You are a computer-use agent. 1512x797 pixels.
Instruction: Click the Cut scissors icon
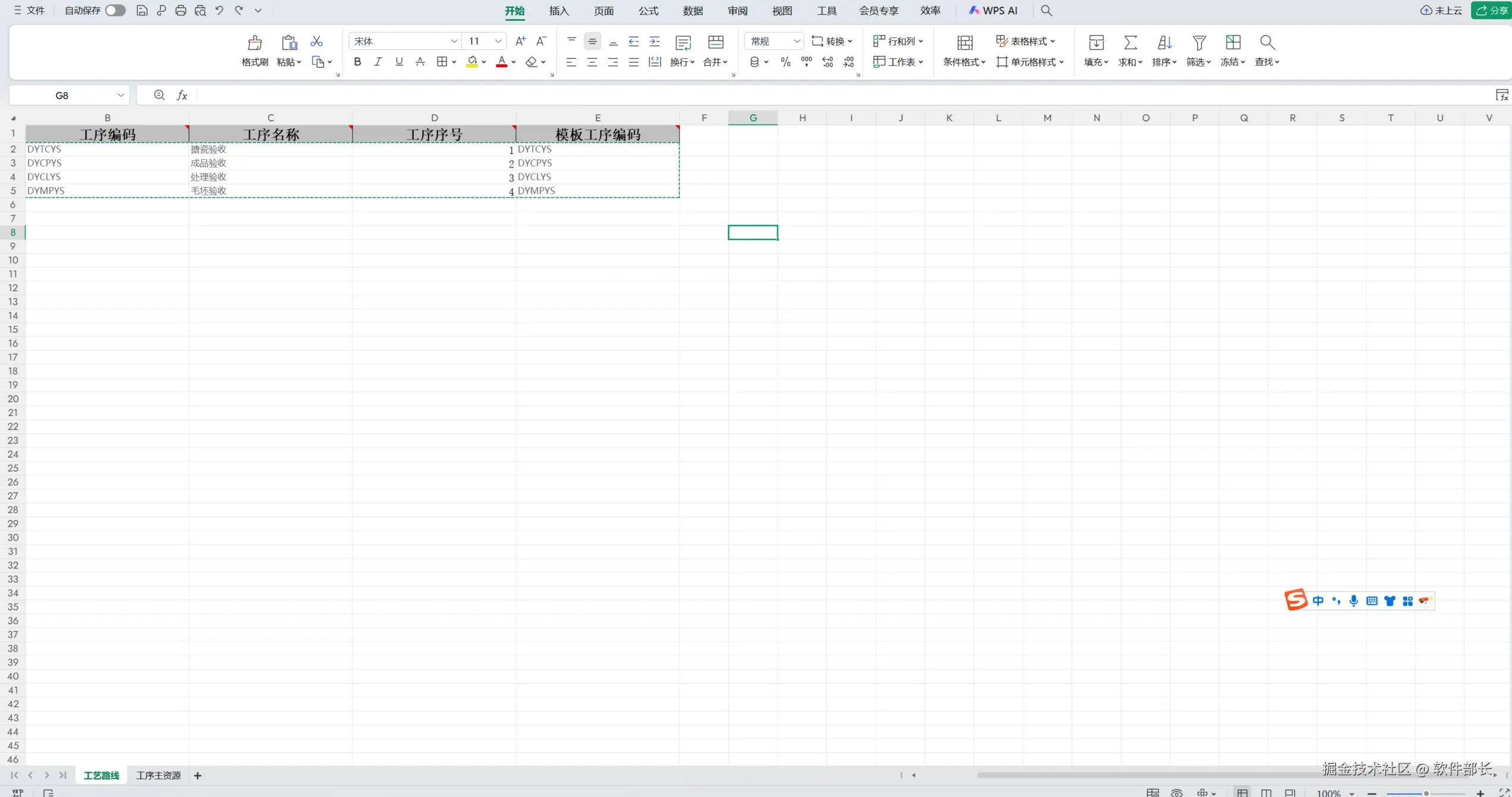[316, 41]
